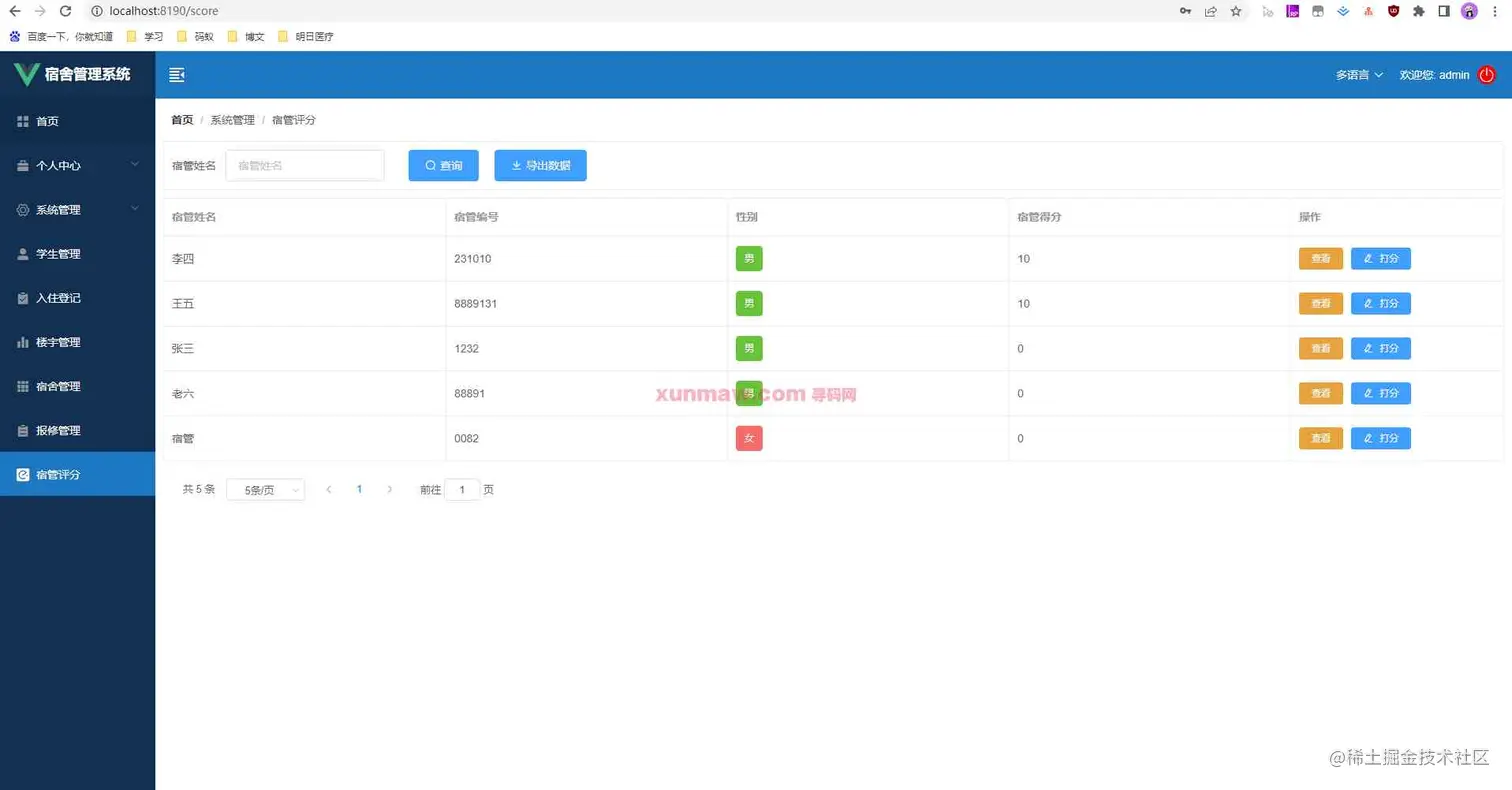Image resolution: width=1512 pixels, height=790 pixels.
Task: Click 查看 for 王五
Action: tap(1320, 303)
